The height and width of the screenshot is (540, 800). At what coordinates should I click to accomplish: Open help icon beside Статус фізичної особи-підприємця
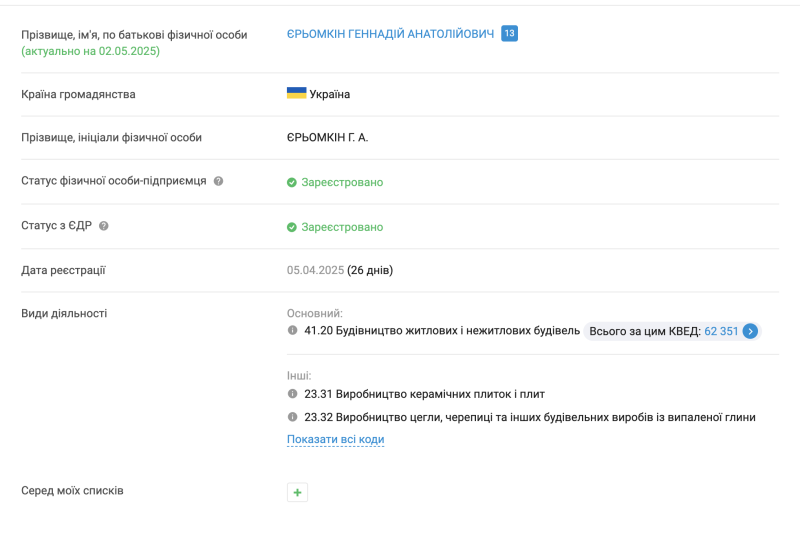click(218, 182)
